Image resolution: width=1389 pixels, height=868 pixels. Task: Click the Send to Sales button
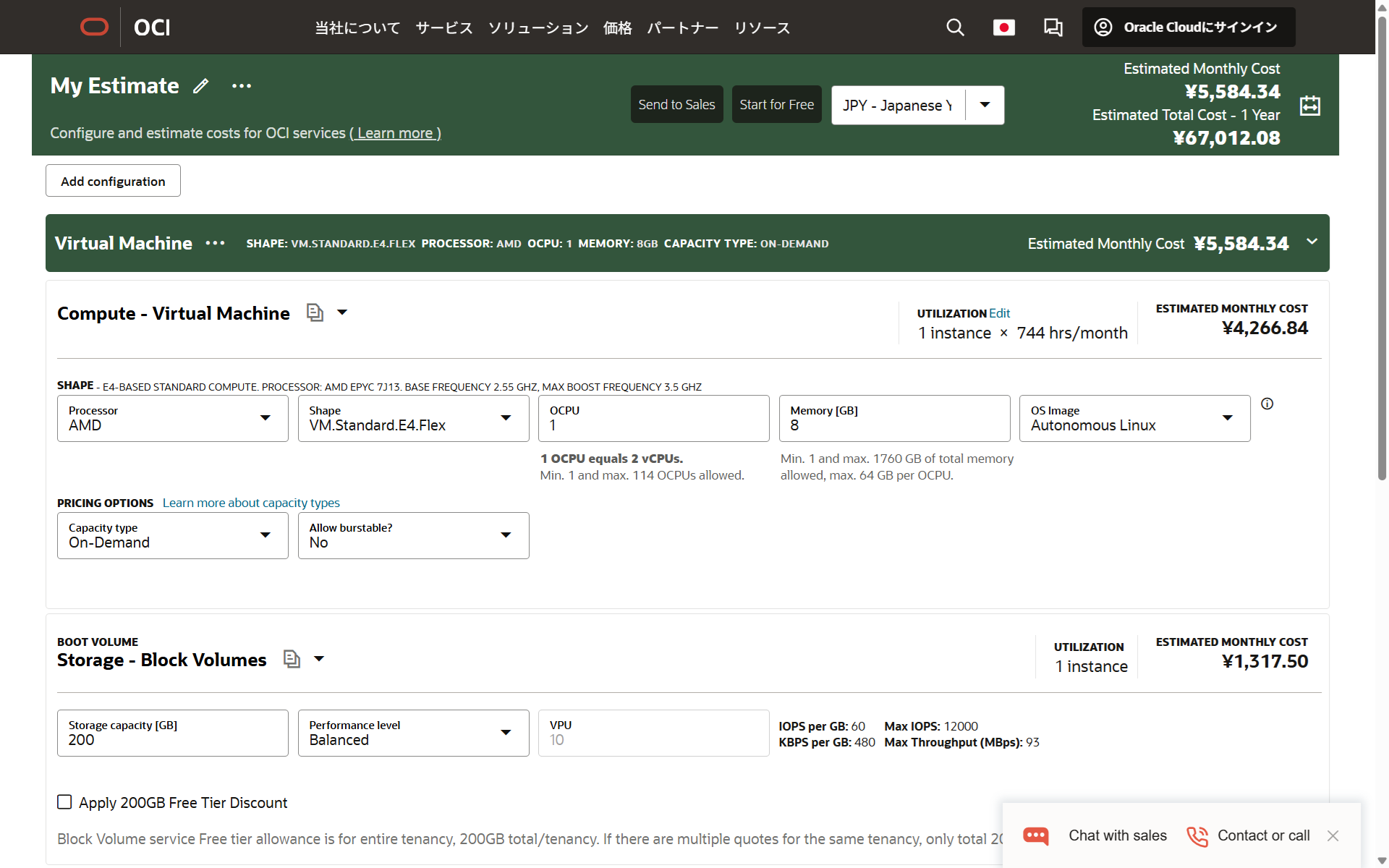[x=676, y=103]
